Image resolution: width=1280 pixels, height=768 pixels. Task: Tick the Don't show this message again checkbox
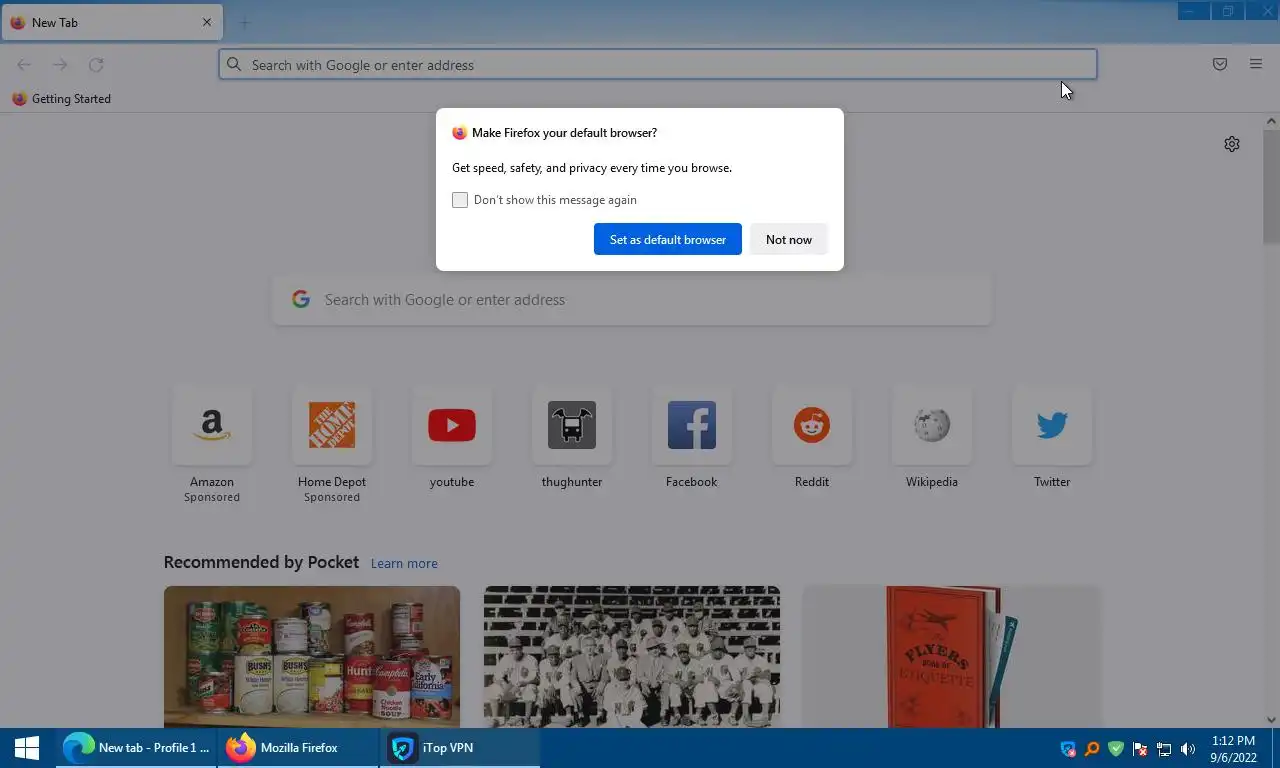(x=460, y=200)
